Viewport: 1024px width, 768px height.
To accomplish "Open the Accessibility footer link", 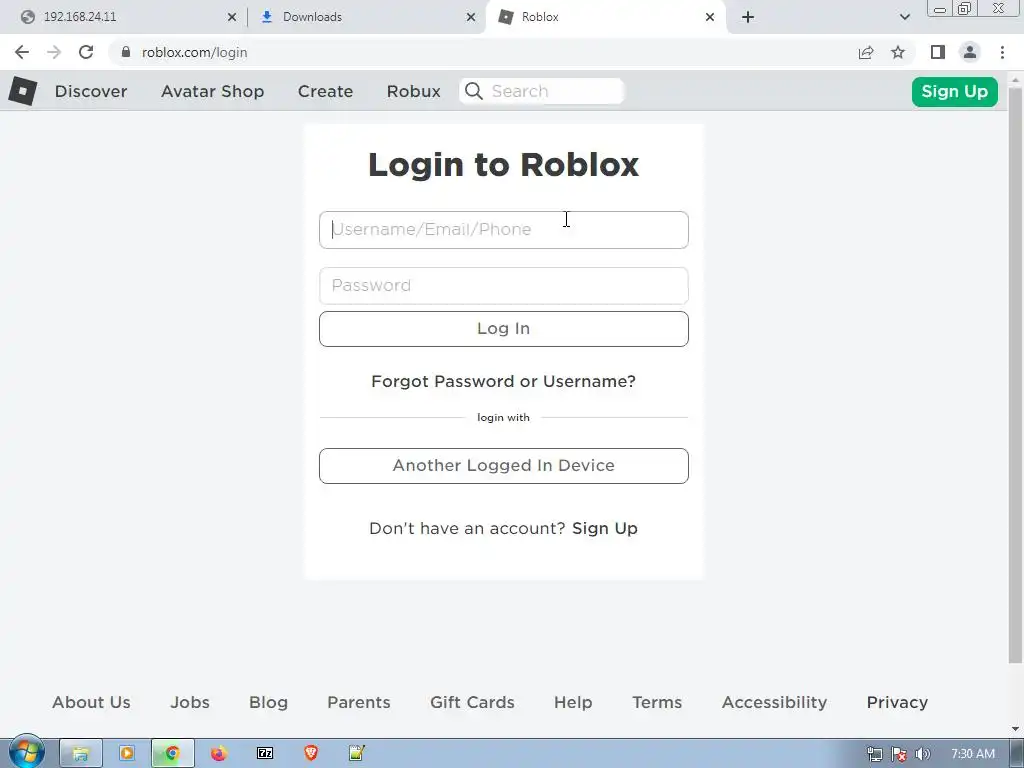I will pos(775,702).
